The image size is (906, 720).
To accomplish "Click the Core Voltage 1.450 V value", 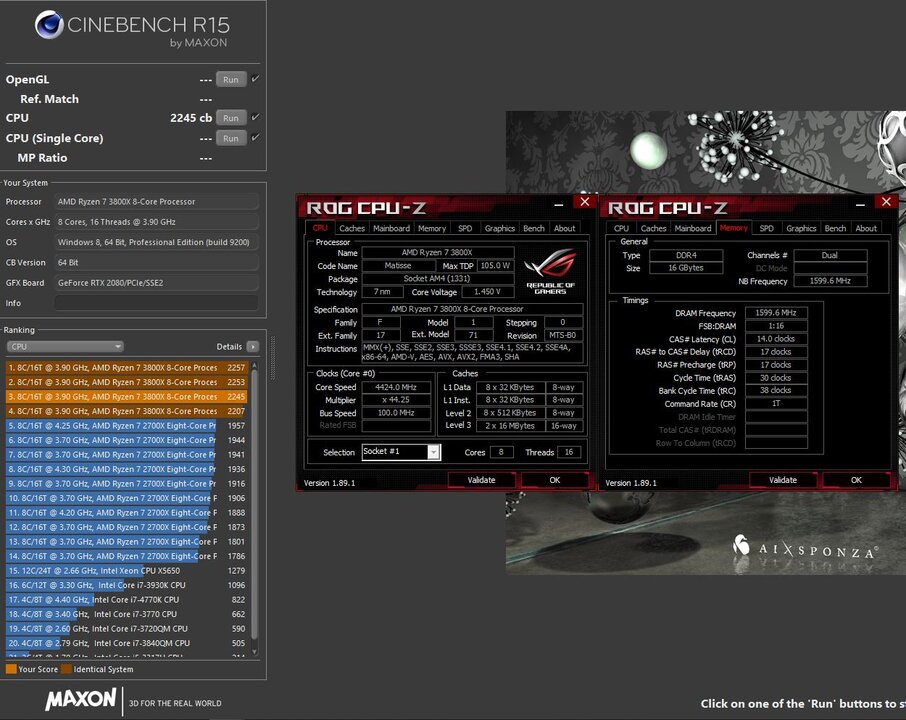I will click(x=487, y=292).
